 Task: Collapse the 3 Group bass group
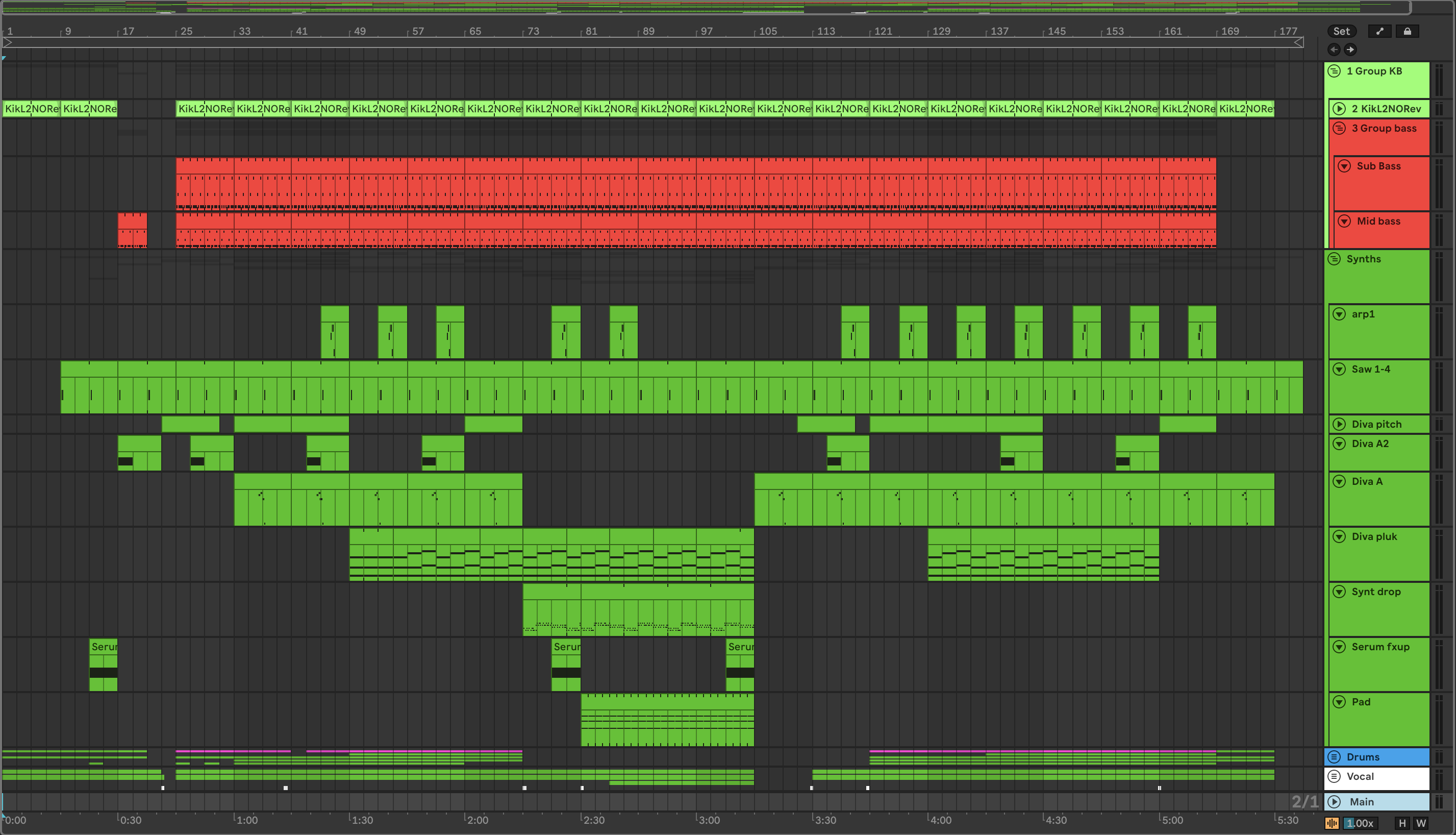click(x=1339, y=128)
